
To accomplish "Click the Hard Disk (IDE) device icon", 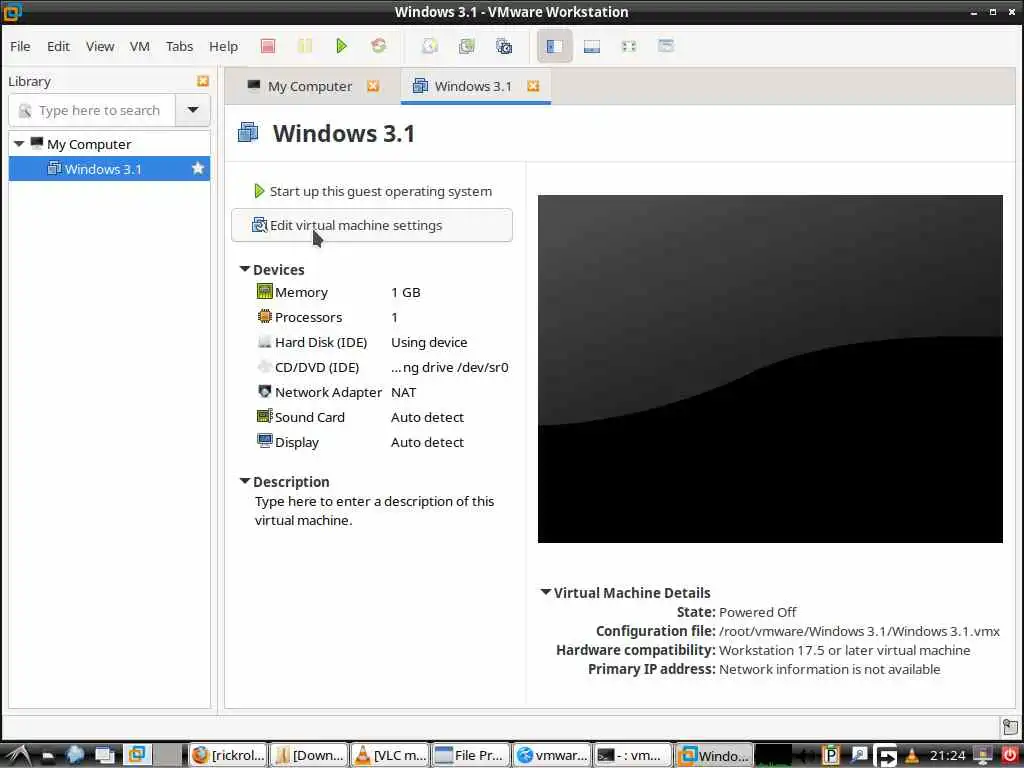I will tap(264, 342).
